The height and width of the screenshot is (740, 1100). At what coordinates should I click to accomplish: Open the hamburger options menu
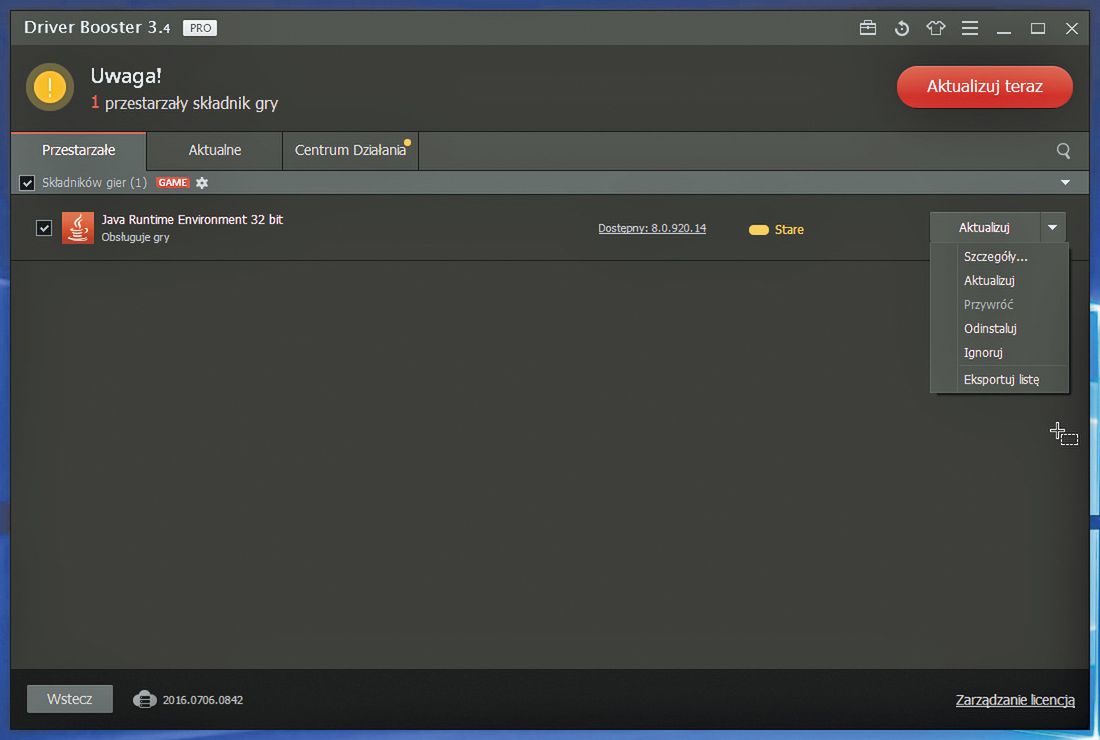(970, 28)
